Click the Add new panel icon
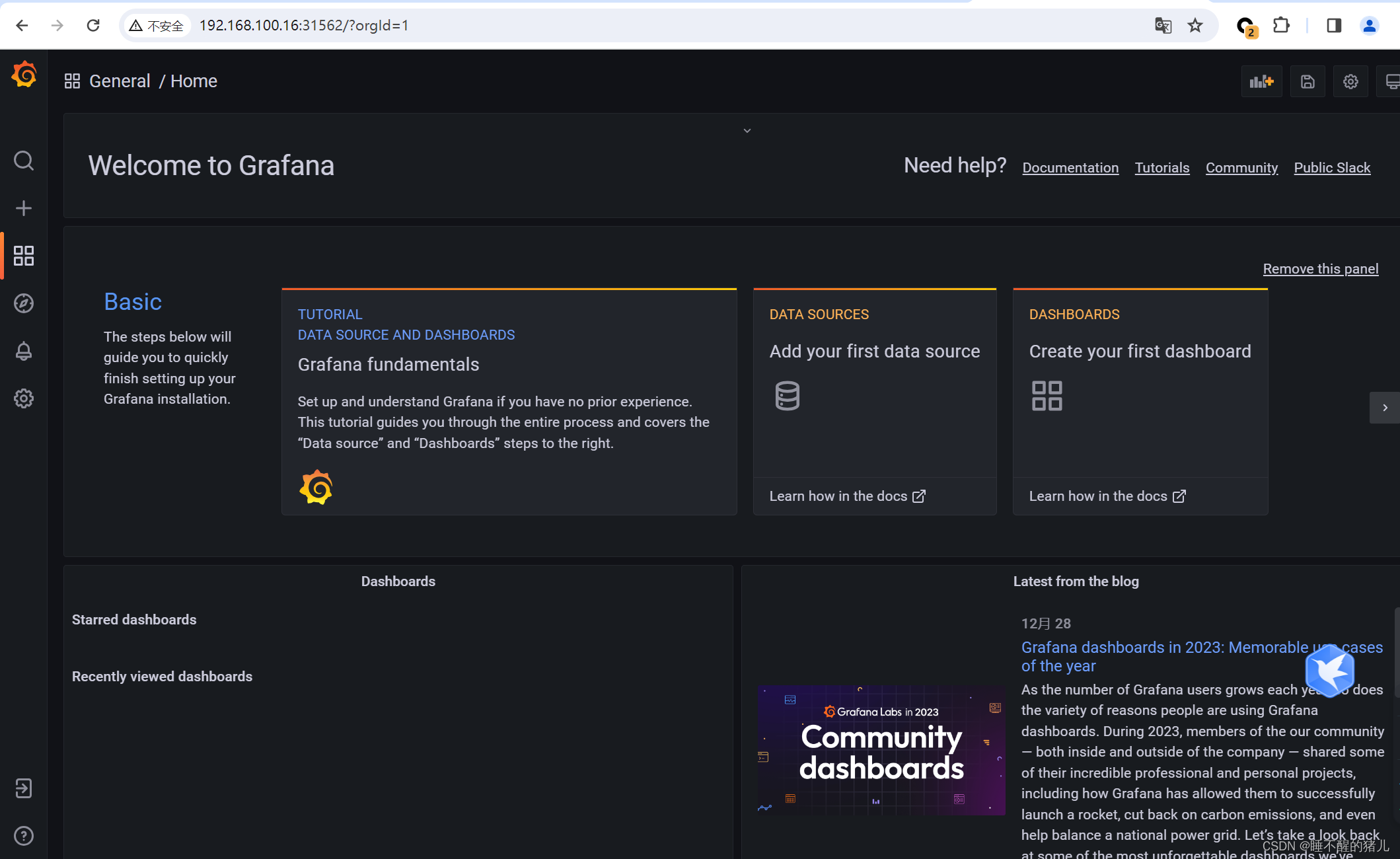The width and height of the screenshot is (1400, 859). pyautogui.click(x=1262, y=82)
